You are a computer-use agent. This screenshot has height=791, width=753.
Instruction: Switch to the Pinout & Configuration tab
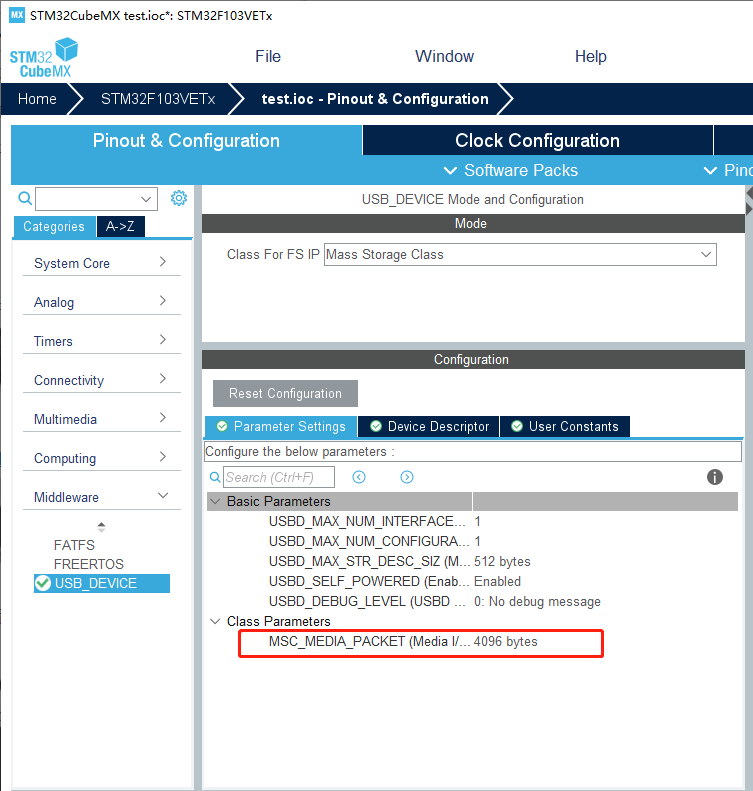tap(186, 140)
